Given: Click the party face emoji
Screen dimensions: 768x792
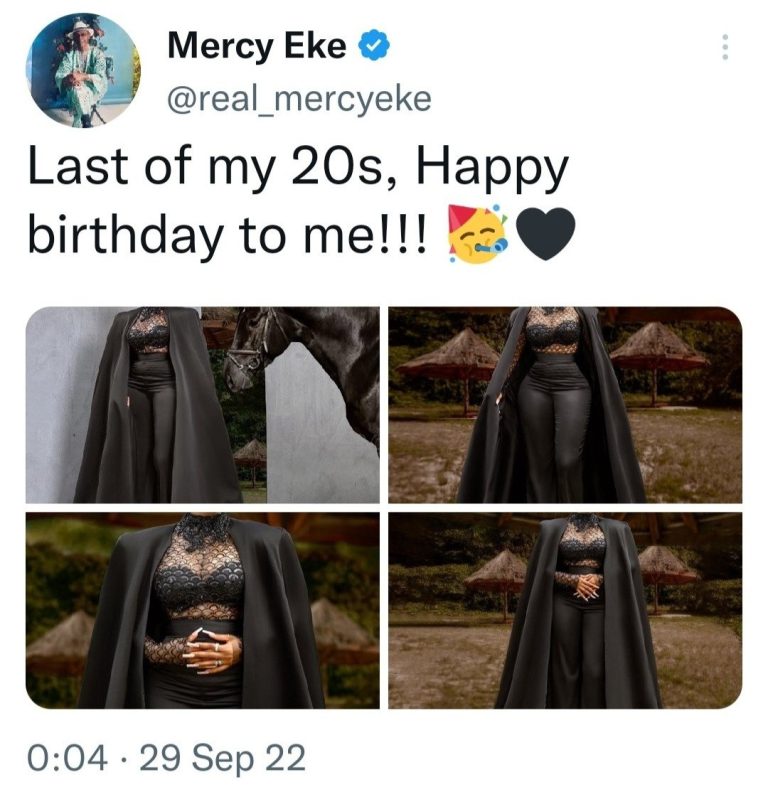Looking at the screenshot, I should (x=478, y=238).
